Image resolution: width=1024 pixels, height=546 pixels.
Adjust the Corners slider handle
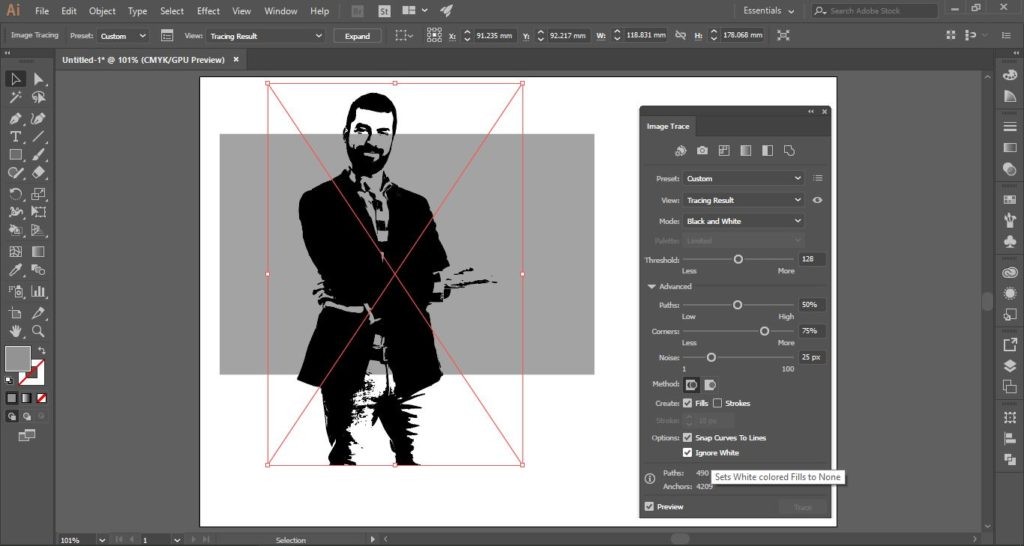click(x=764, y=331)
